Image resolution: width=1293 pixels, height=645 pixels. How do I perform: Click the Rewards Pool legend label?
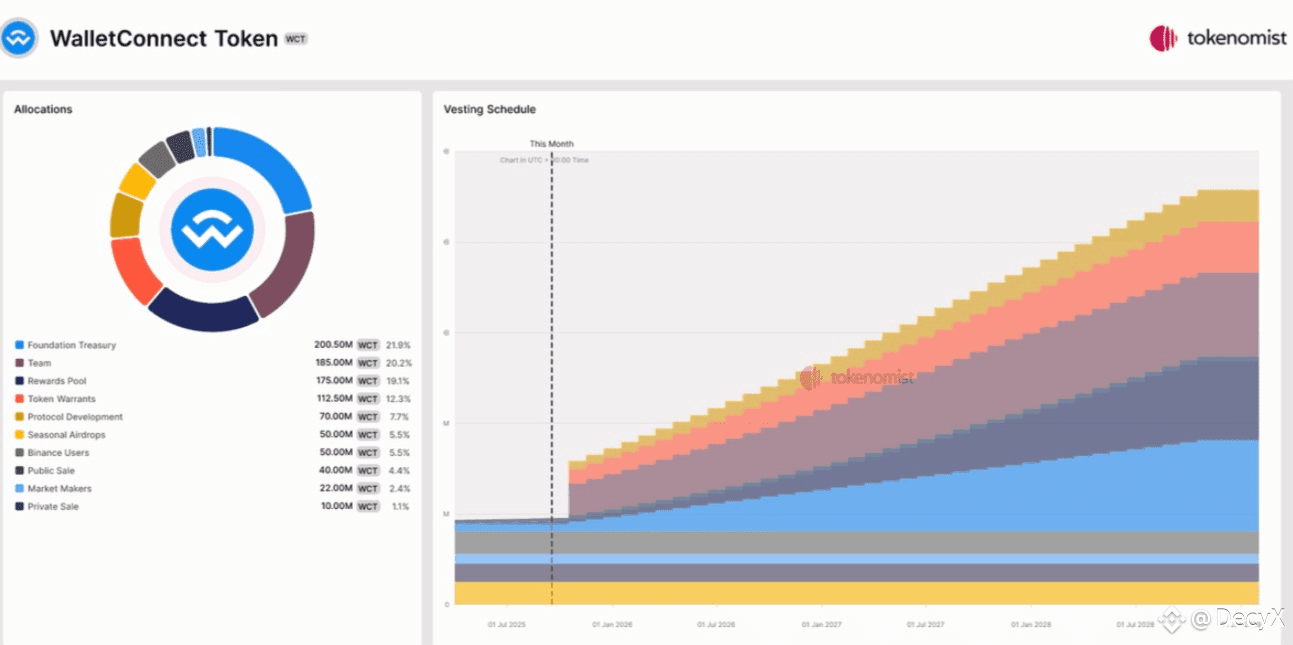[x=57, y=381]
